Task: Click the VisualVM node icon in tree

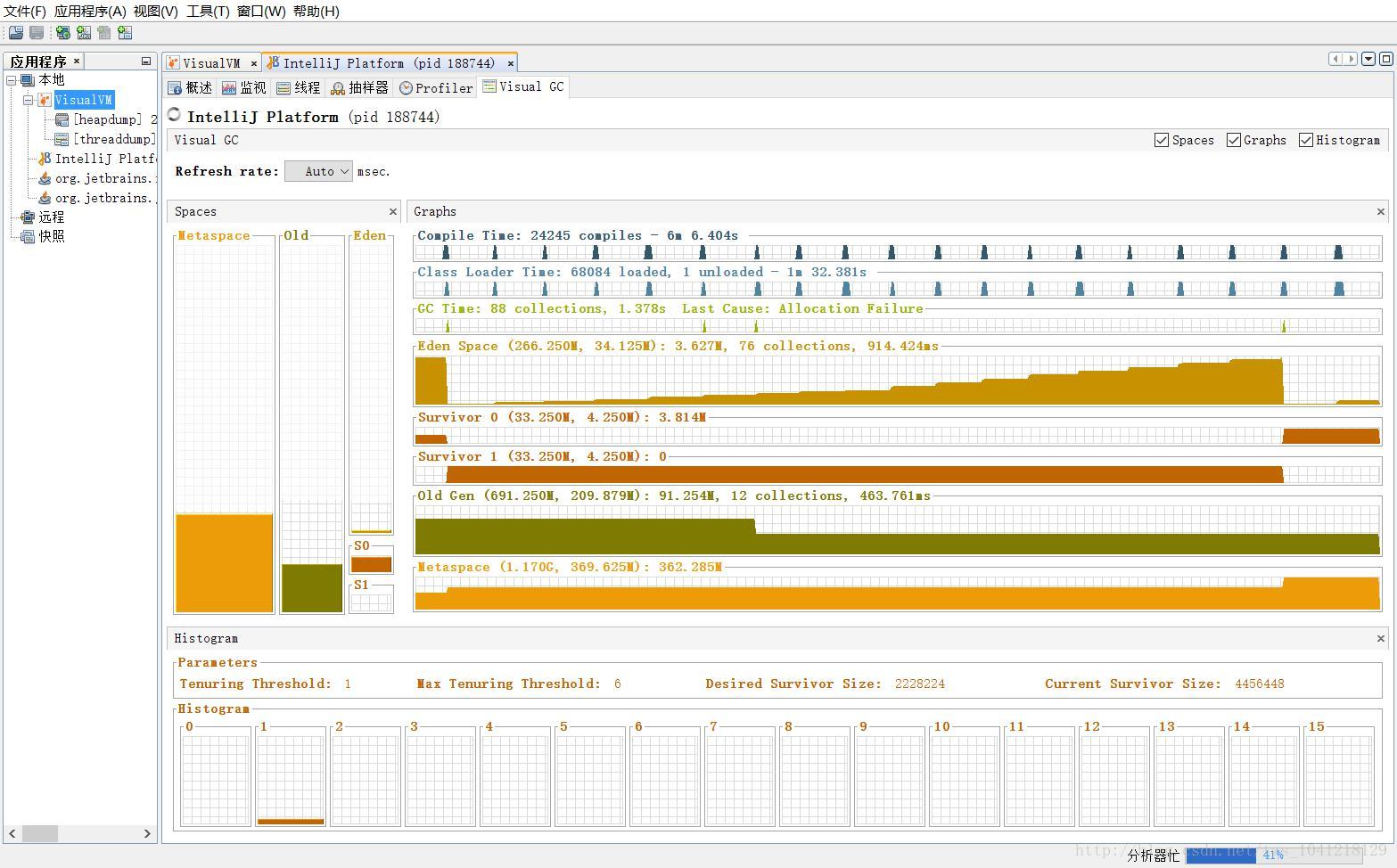Action: (x=45, y=100)
